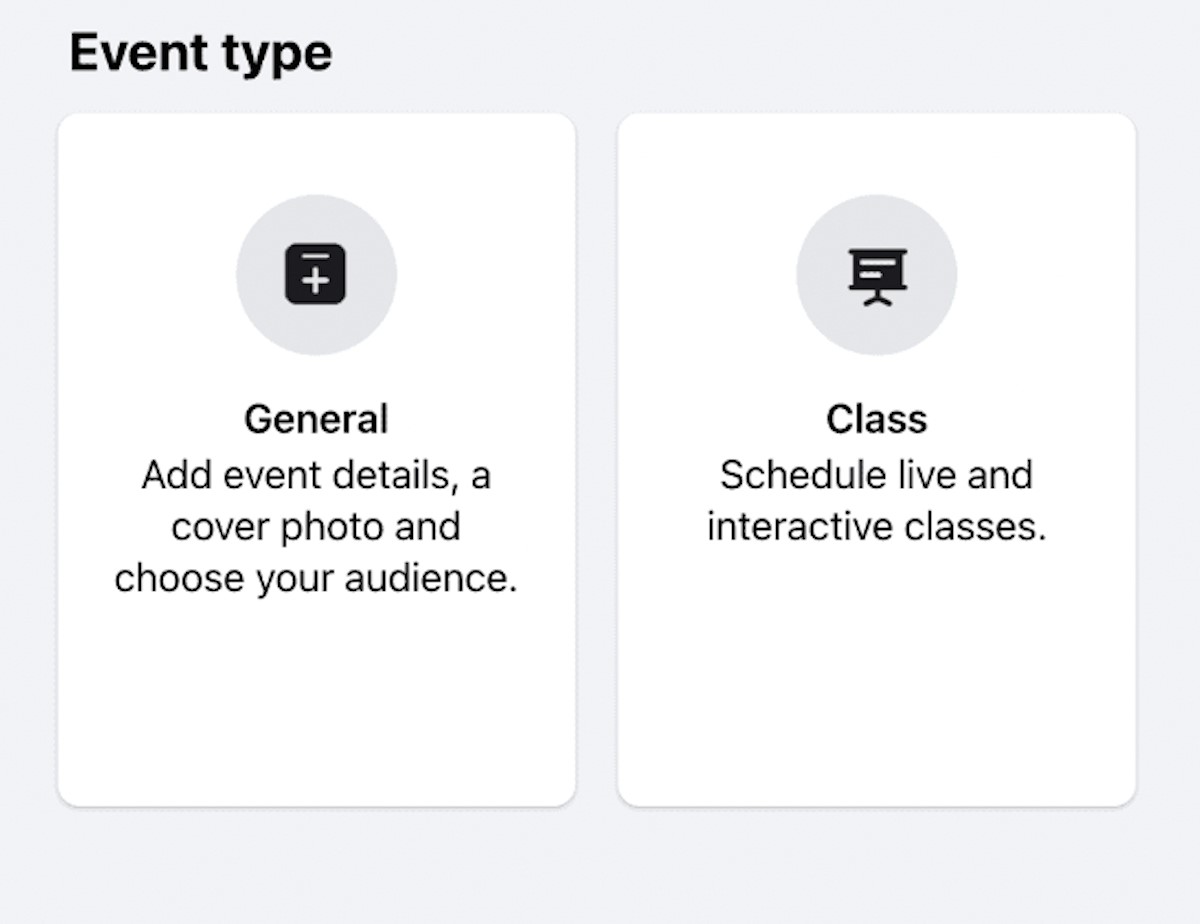Image resolution: width=1200 pixels, height=924 pixels.
Task: Click the plus symbol inside the General icon
Action: [x=316, y=280]
